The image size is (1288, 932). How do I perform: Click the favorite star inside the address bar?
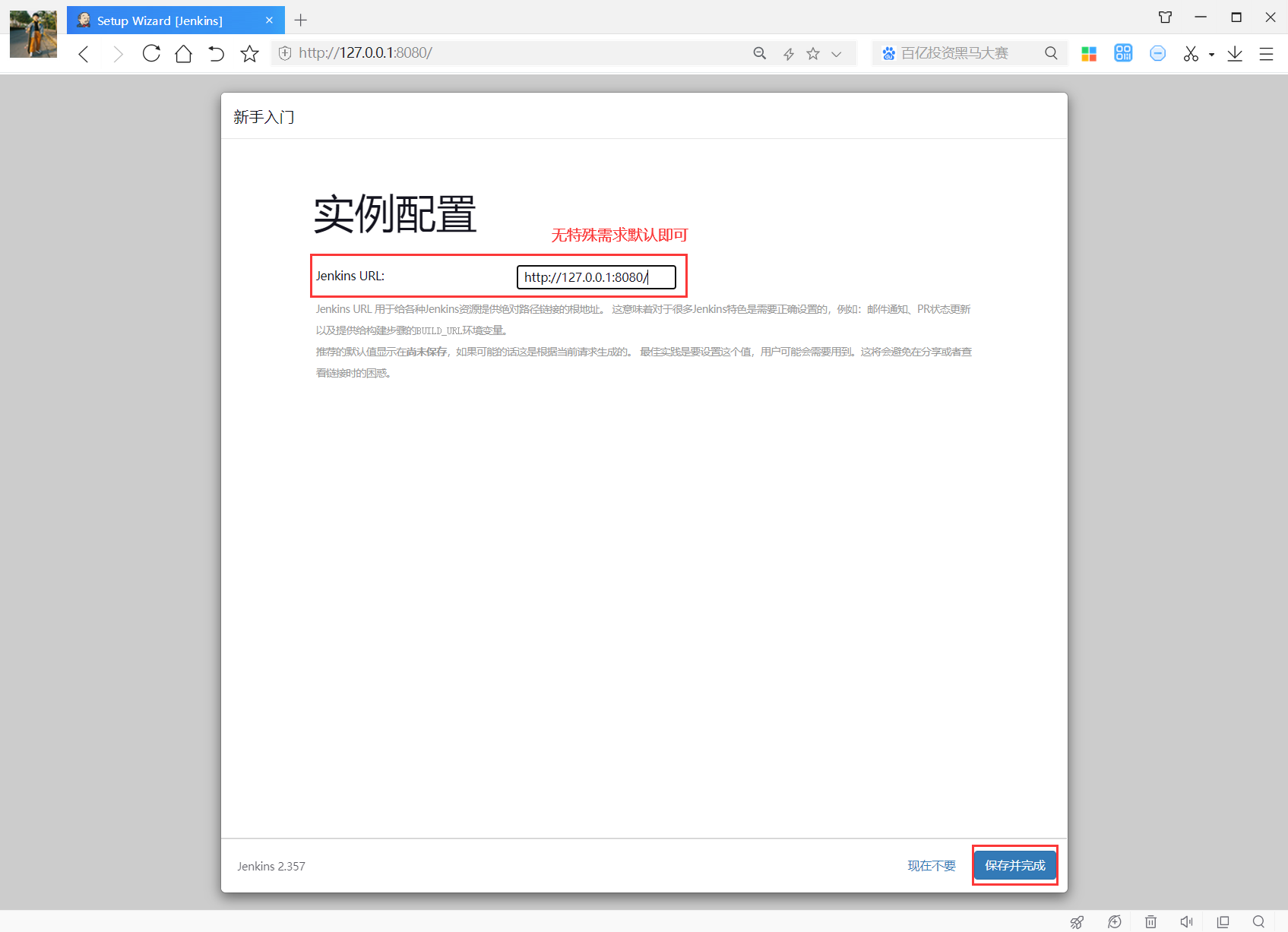pyautogui.click(x=813, y=53)
